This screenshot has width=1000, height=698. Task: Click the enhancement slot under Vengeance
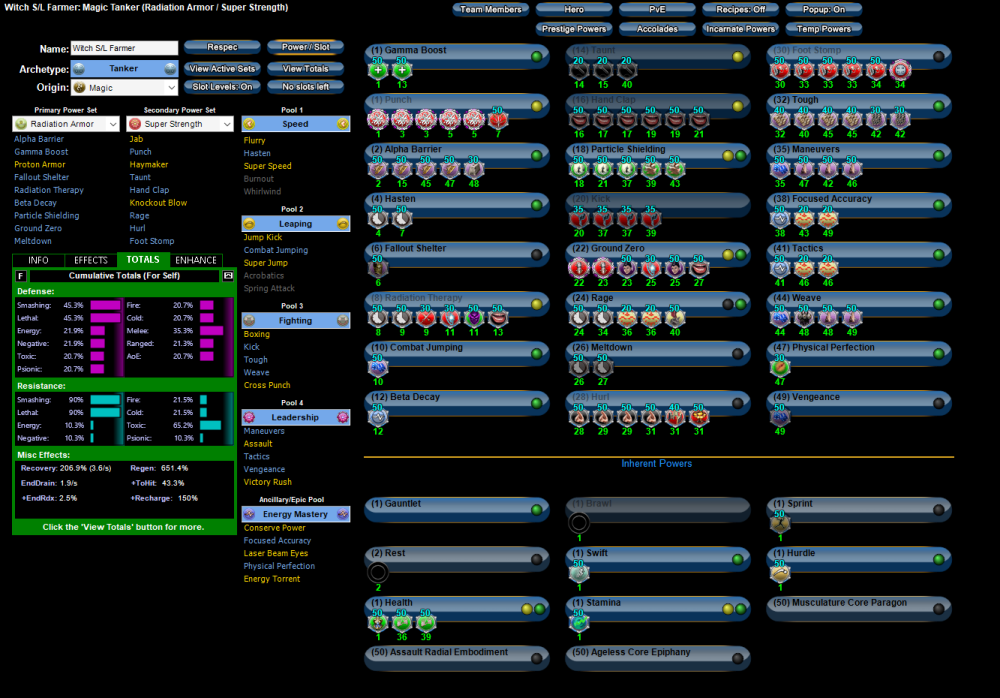pyautogui.click(x=779, y=416)
